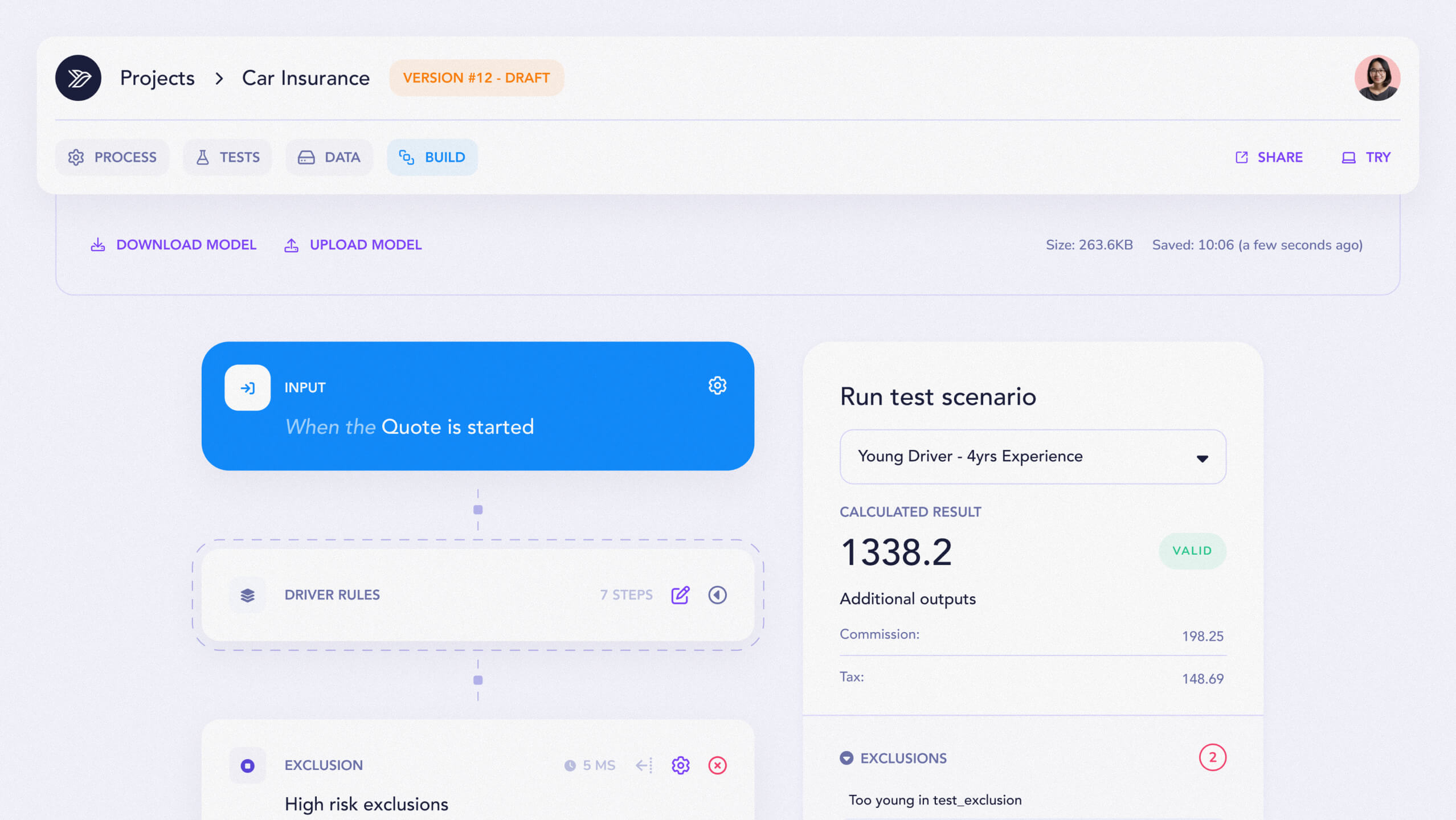1456x820 pixels.
Task: Select the Build tab
Action: pyautogui.click(x=432, y=157)
